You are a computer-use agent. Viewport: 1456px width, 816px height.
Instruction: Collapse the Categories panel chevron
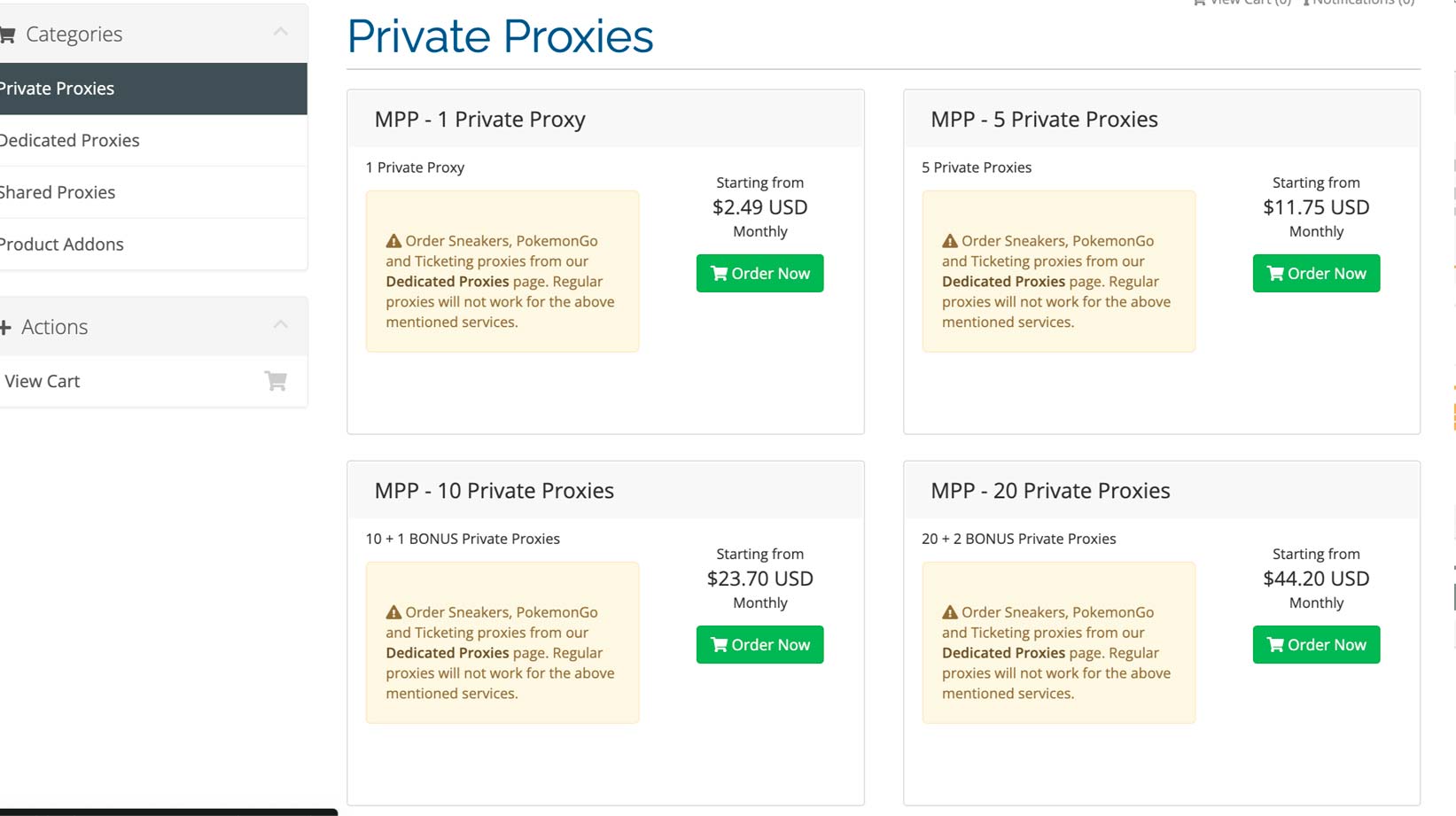tap(281, 33)
